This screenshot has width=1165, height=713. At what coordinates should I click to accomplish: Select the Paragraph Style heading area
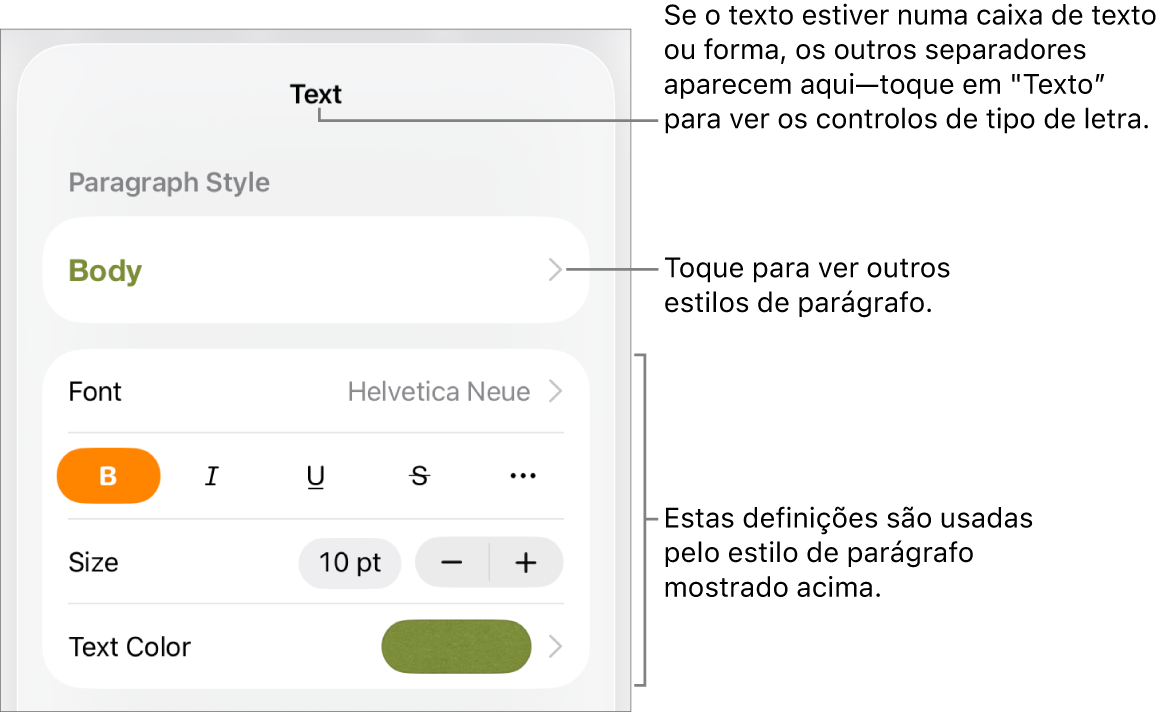pos(168,182)
